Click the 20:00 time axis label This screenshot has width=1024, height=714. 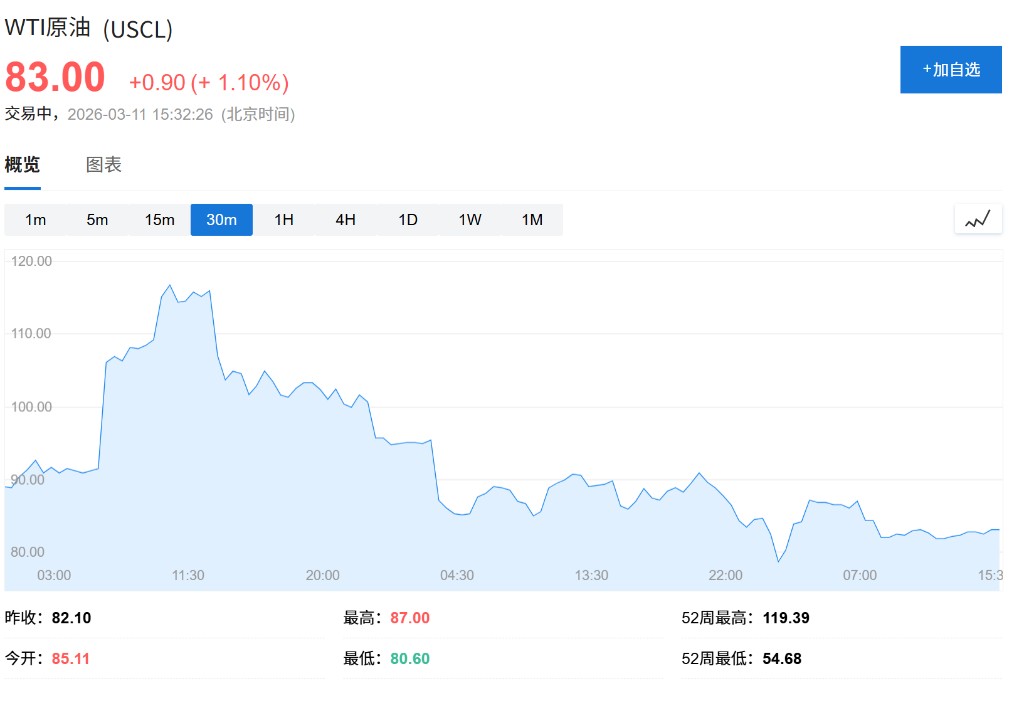322,575
